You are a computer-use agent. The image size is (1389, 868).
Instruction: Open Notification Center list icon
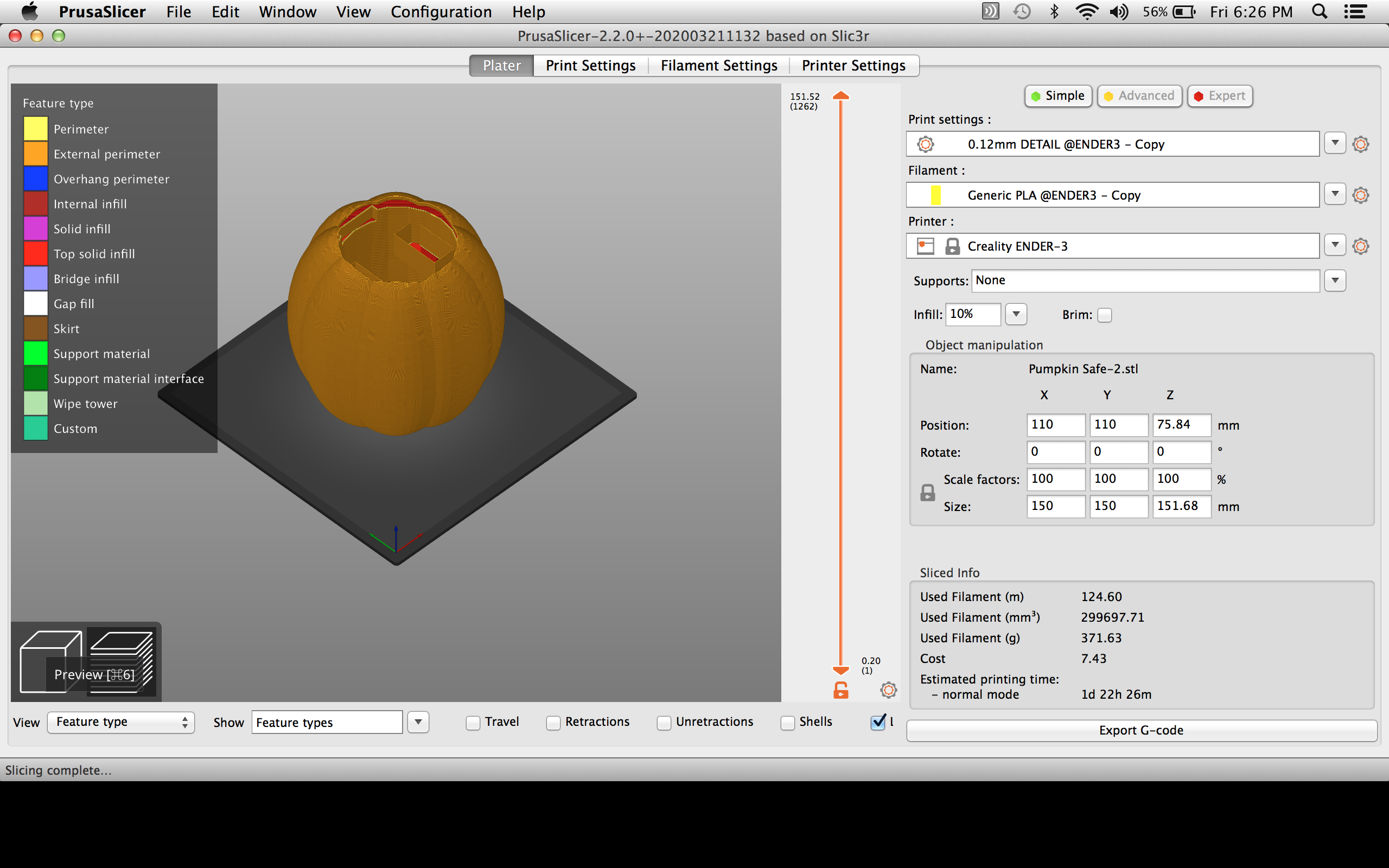(1355, 11)
